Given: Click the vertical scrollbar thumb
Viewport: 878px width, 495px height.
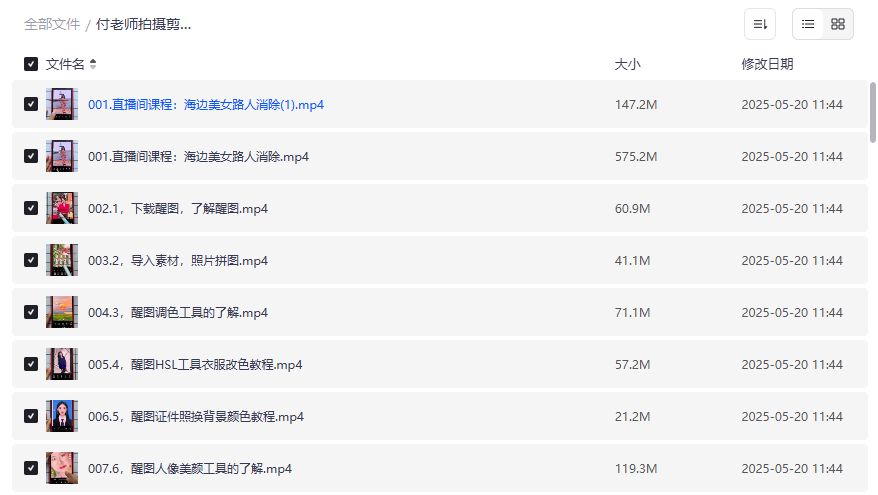Looking at the screenshot, I should click(x=872, y=113).
